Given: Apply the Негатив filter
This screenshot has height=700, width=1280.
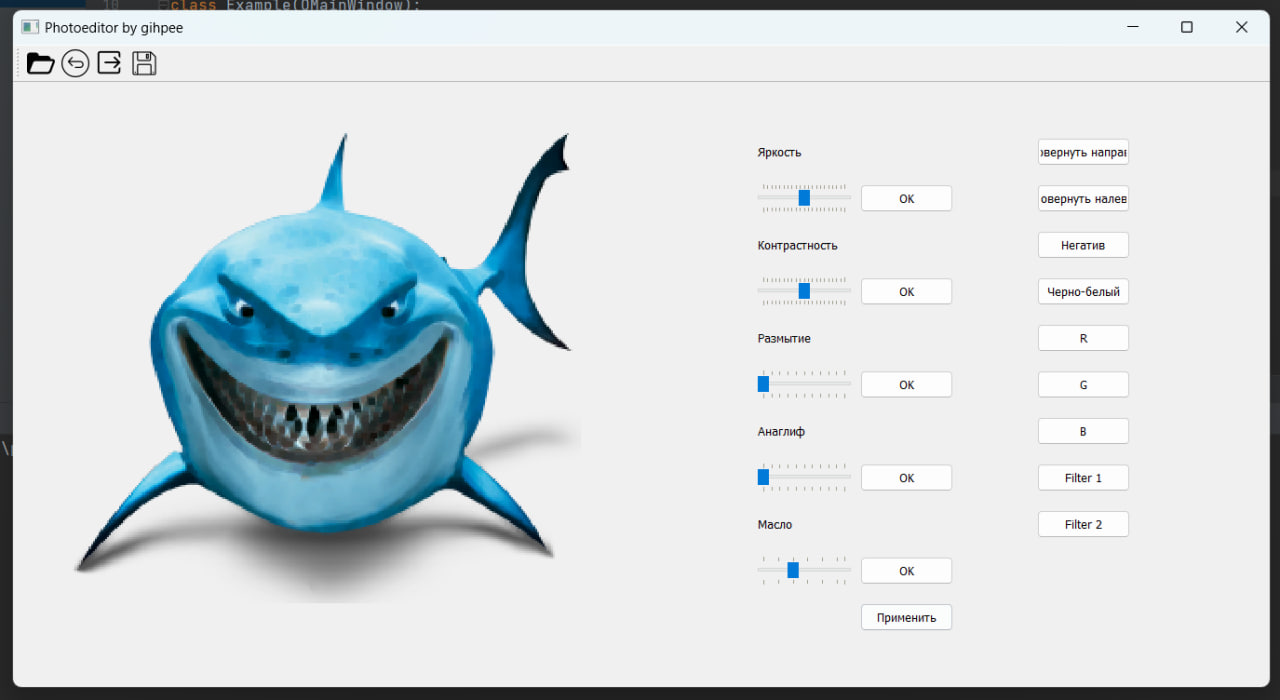Looking at the screenshot, I should 1083,245.
